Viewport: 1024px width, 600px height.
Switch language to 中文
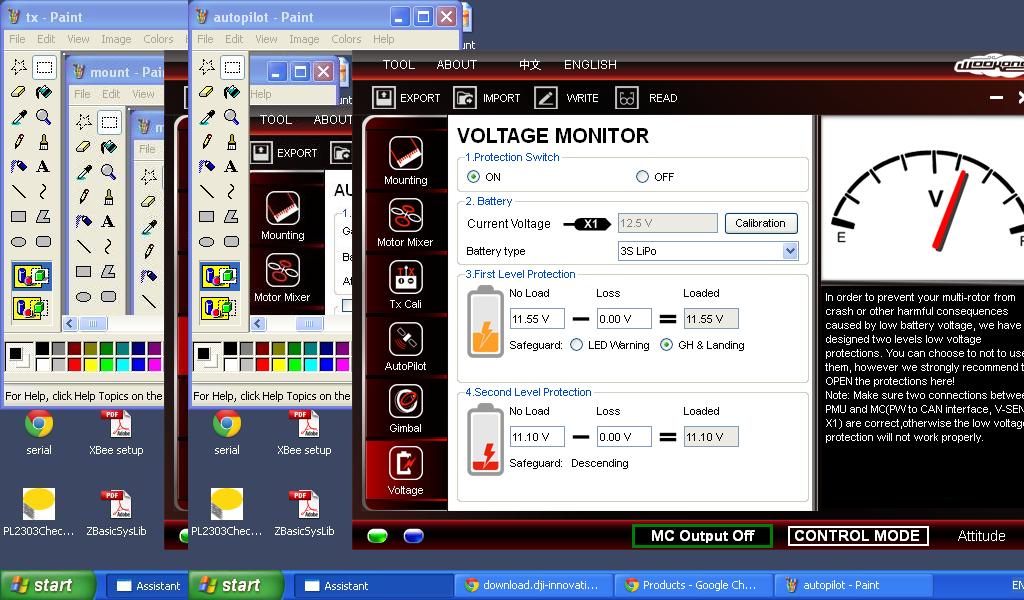click(x=529, y=64)
